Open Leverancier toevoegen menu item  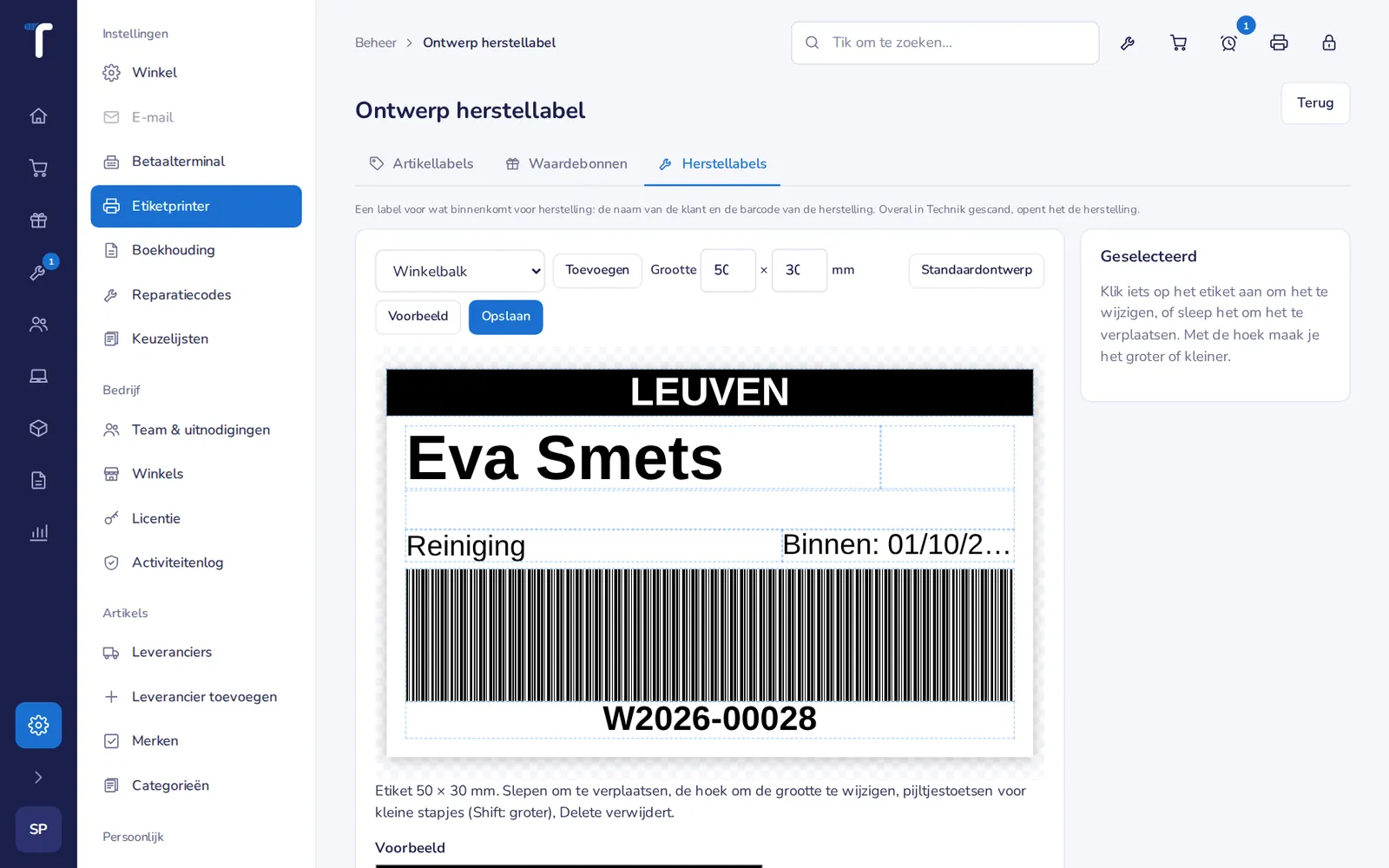point(196,697)
